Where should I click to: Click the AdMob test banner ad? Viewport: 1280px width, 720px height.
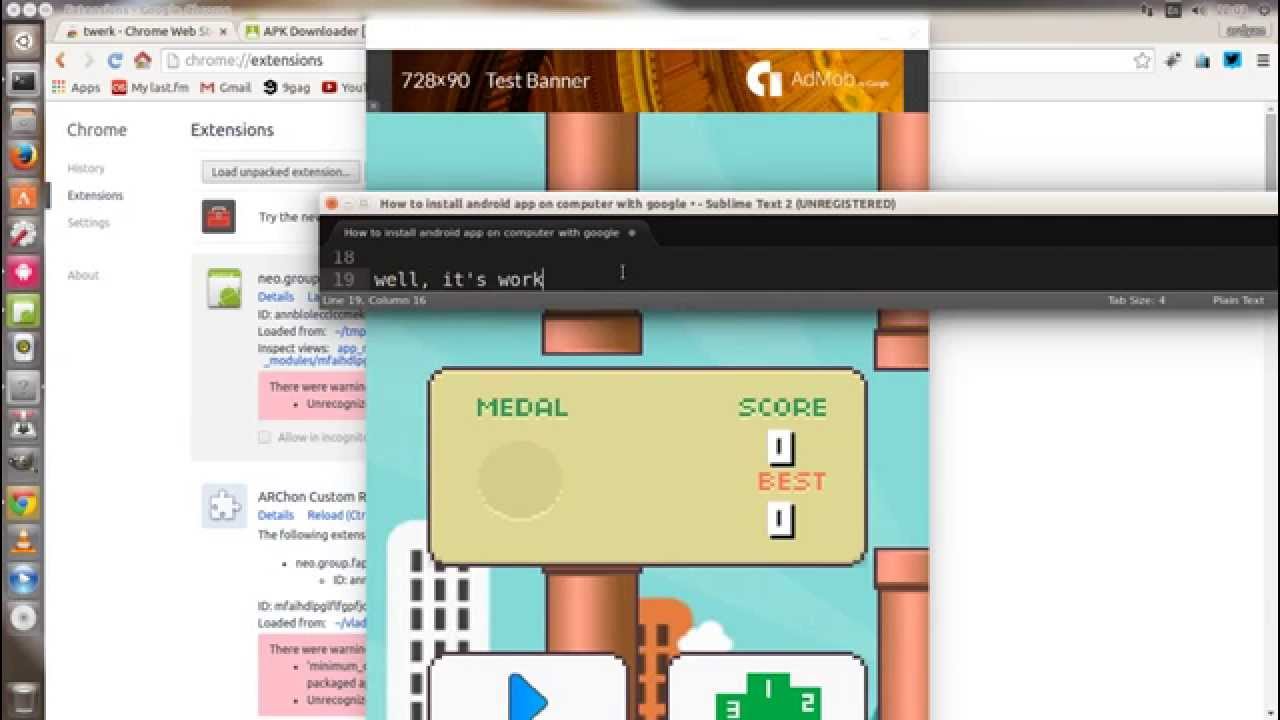pos(646,81)
